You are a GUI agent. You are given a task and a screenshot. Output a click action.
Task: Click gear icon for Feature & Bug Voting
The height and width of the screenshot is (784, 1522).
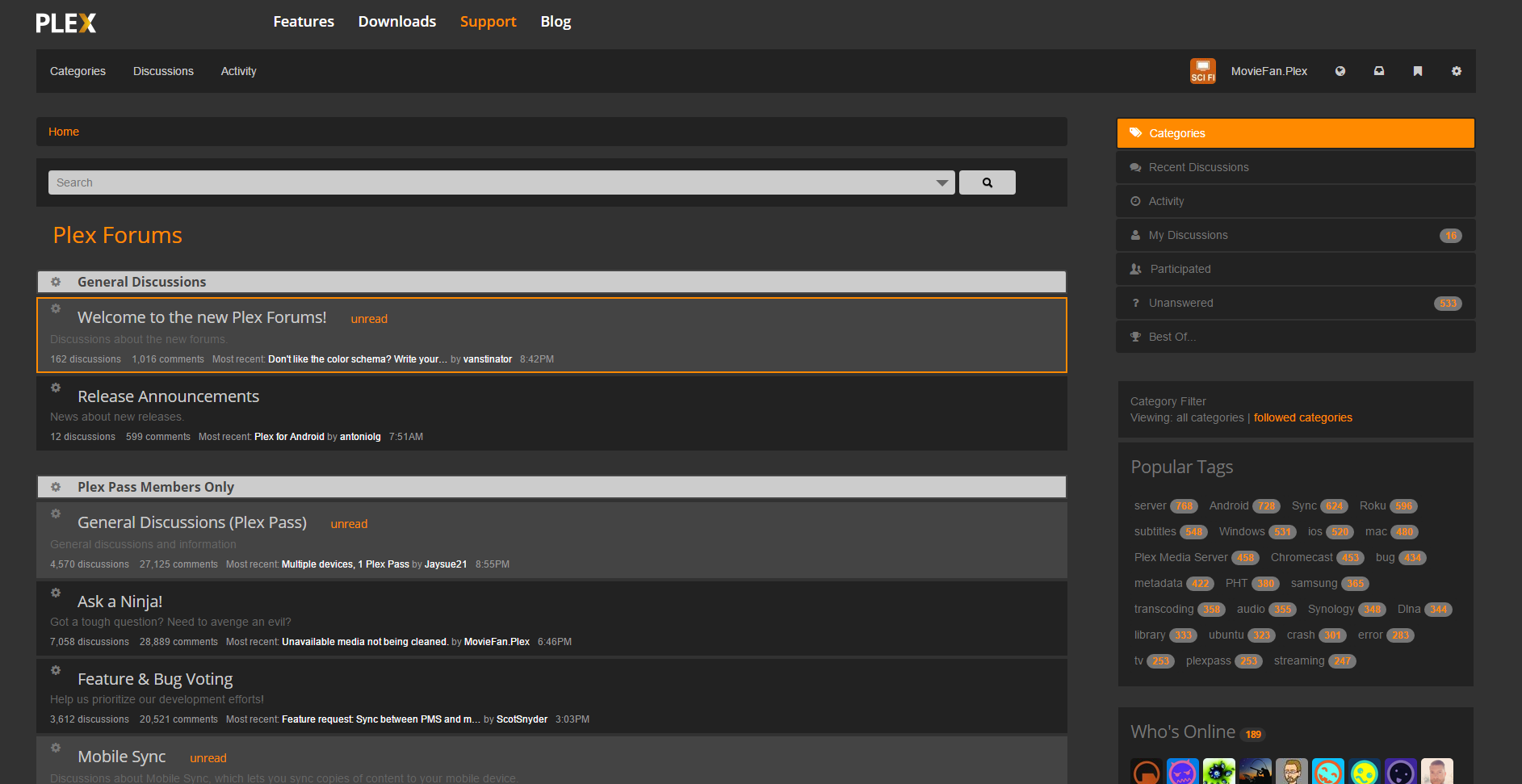click(56, 670)
